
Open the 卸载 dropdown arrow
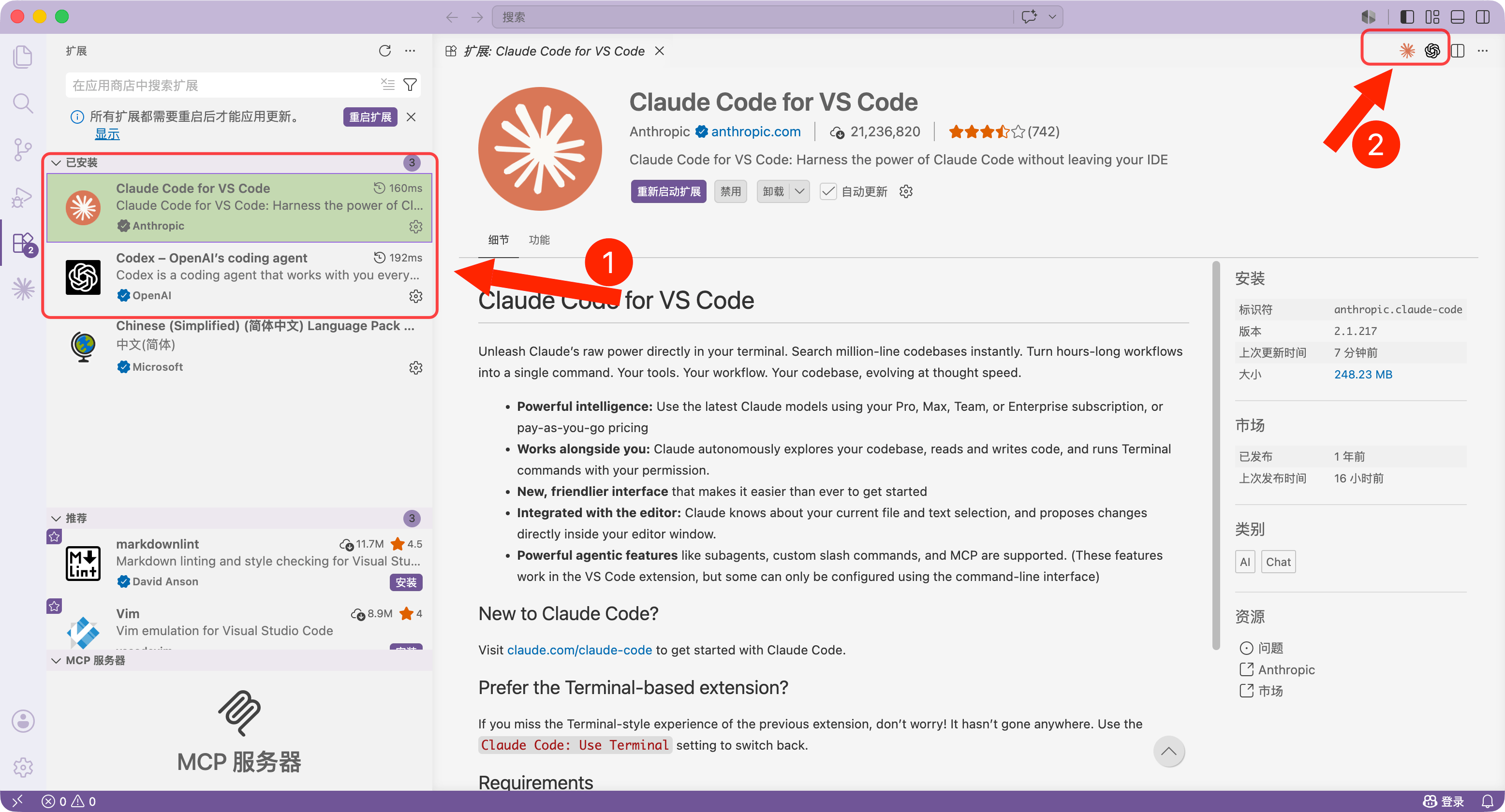tap(800, 191)
